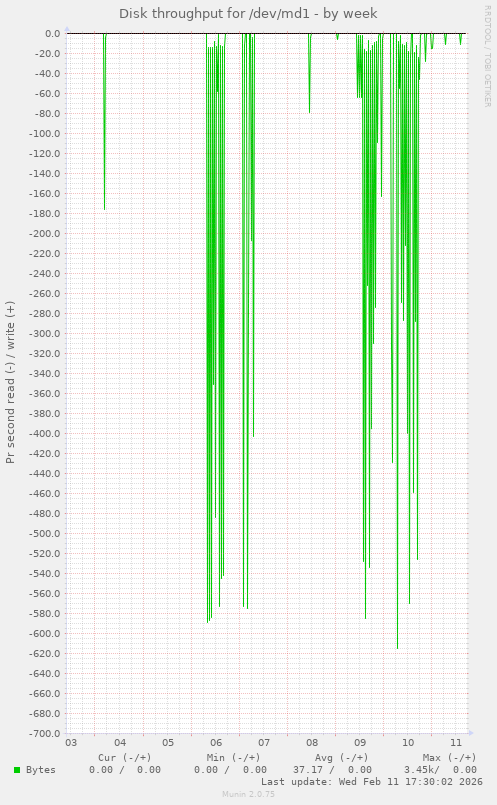
Task: Click the 'Max (-/+)' column header
Action: click(x=450, y=757)
